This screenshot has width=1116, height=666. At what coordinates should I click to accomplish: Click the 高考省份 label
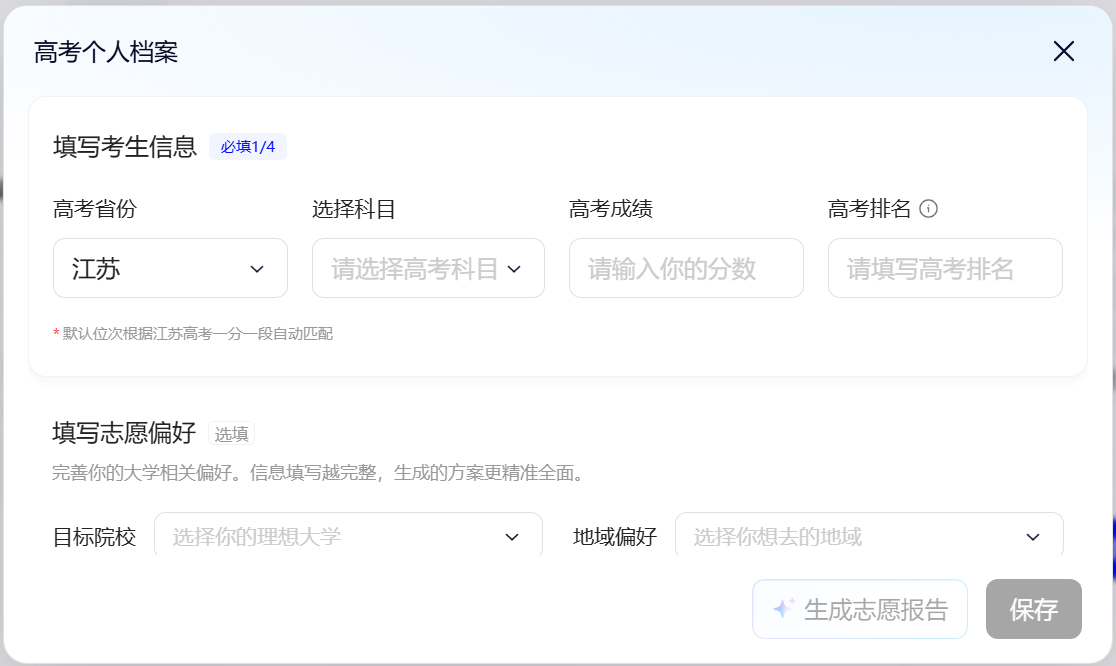(x=95, y=208)
